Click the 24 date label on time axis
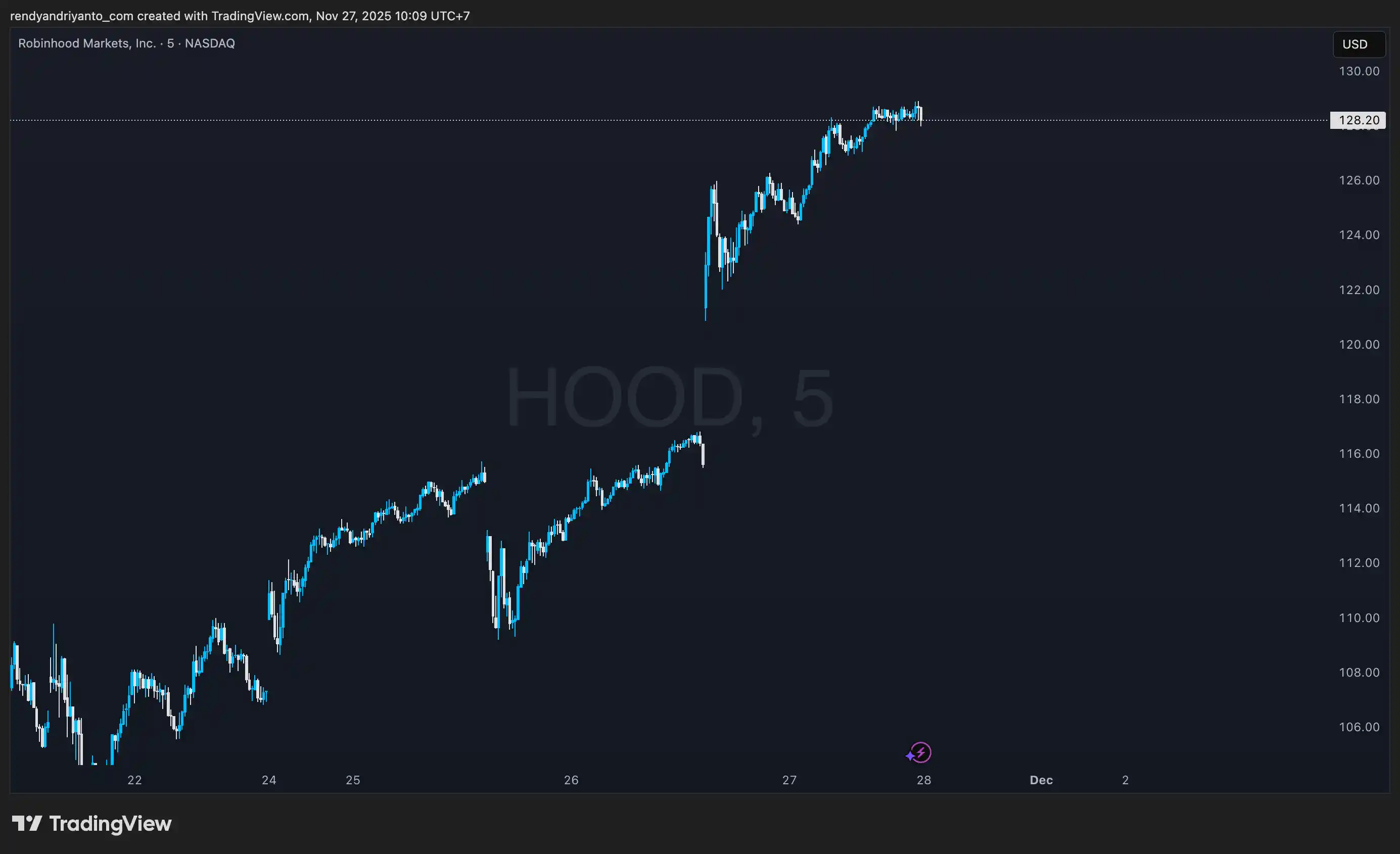The width and height of the screenshot is (1400, 854). coord(269,780)
